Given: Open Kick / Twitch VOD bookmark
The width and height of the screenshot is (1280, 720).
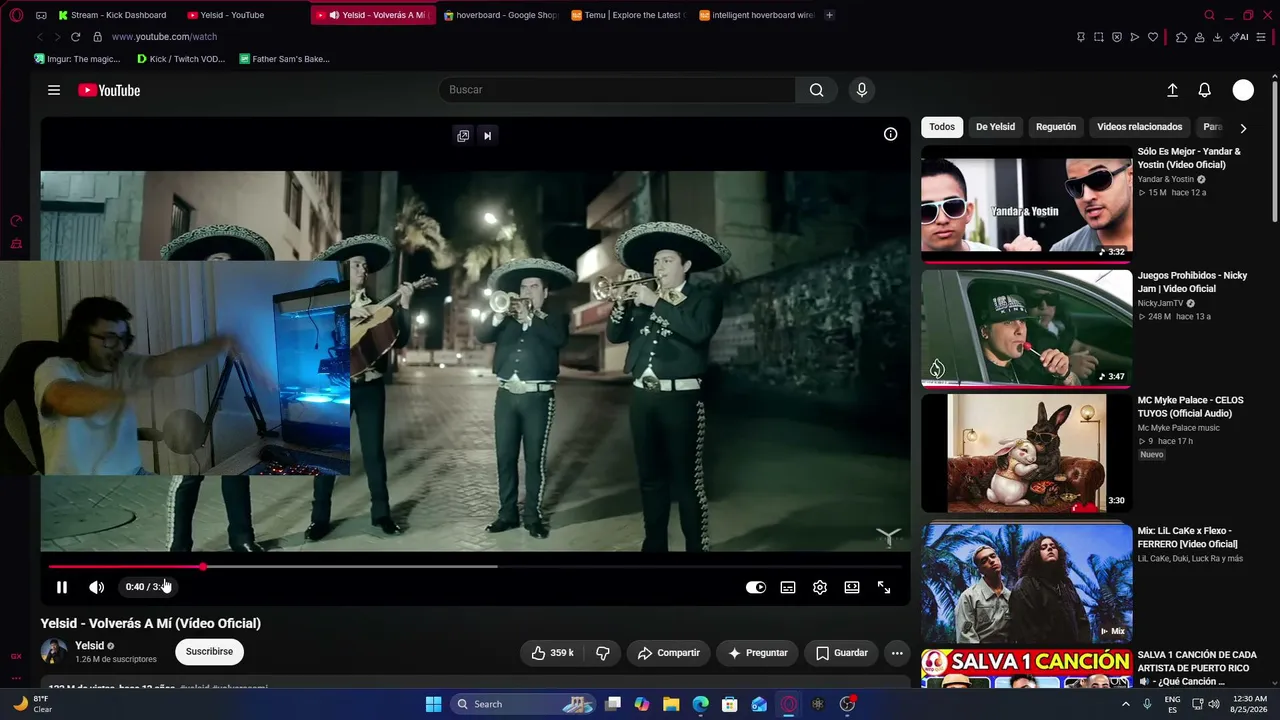Looking at the screenshot, I should [181, 59].
